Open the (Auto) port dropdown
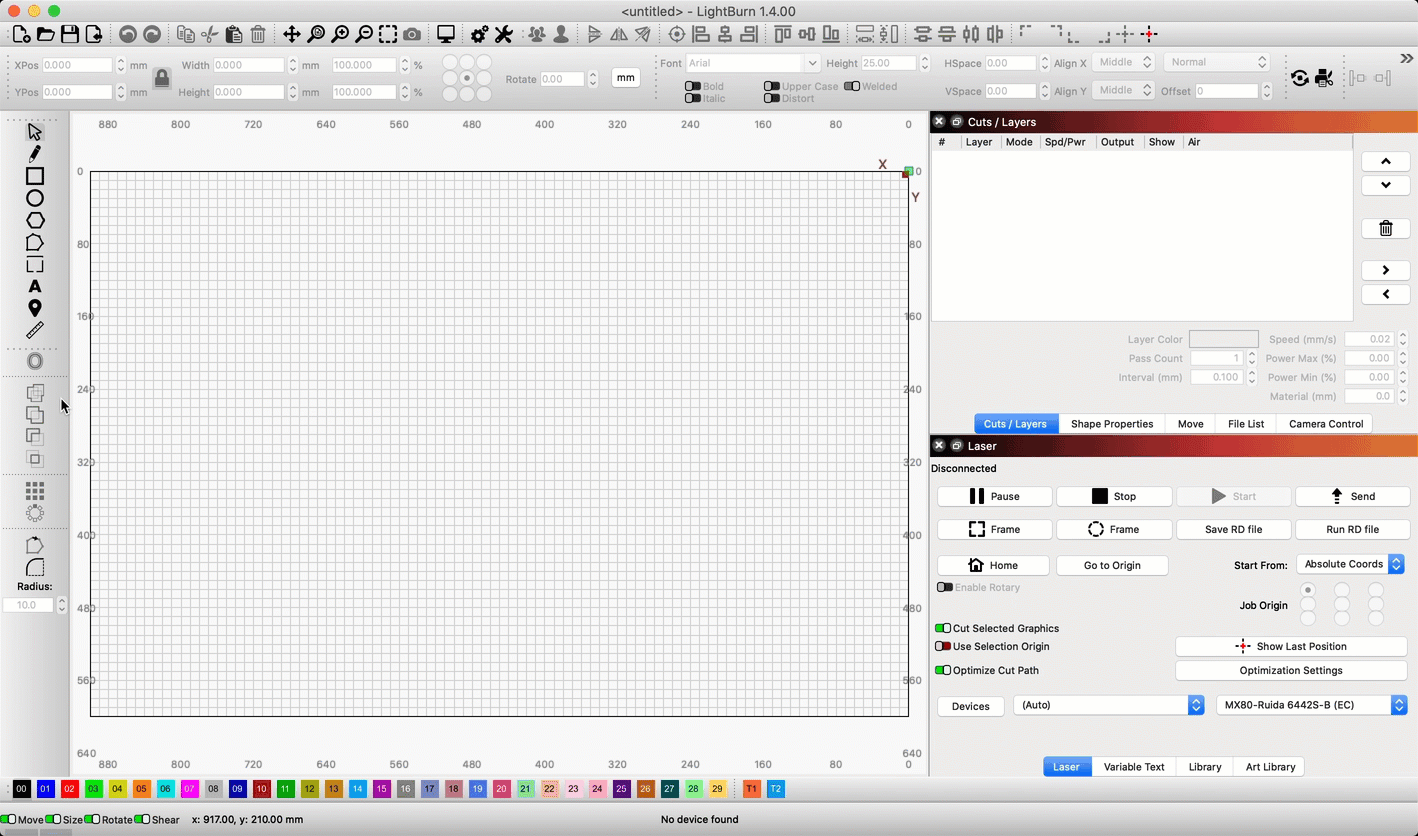1418x836 pixels. click(x=1109, y=705)
